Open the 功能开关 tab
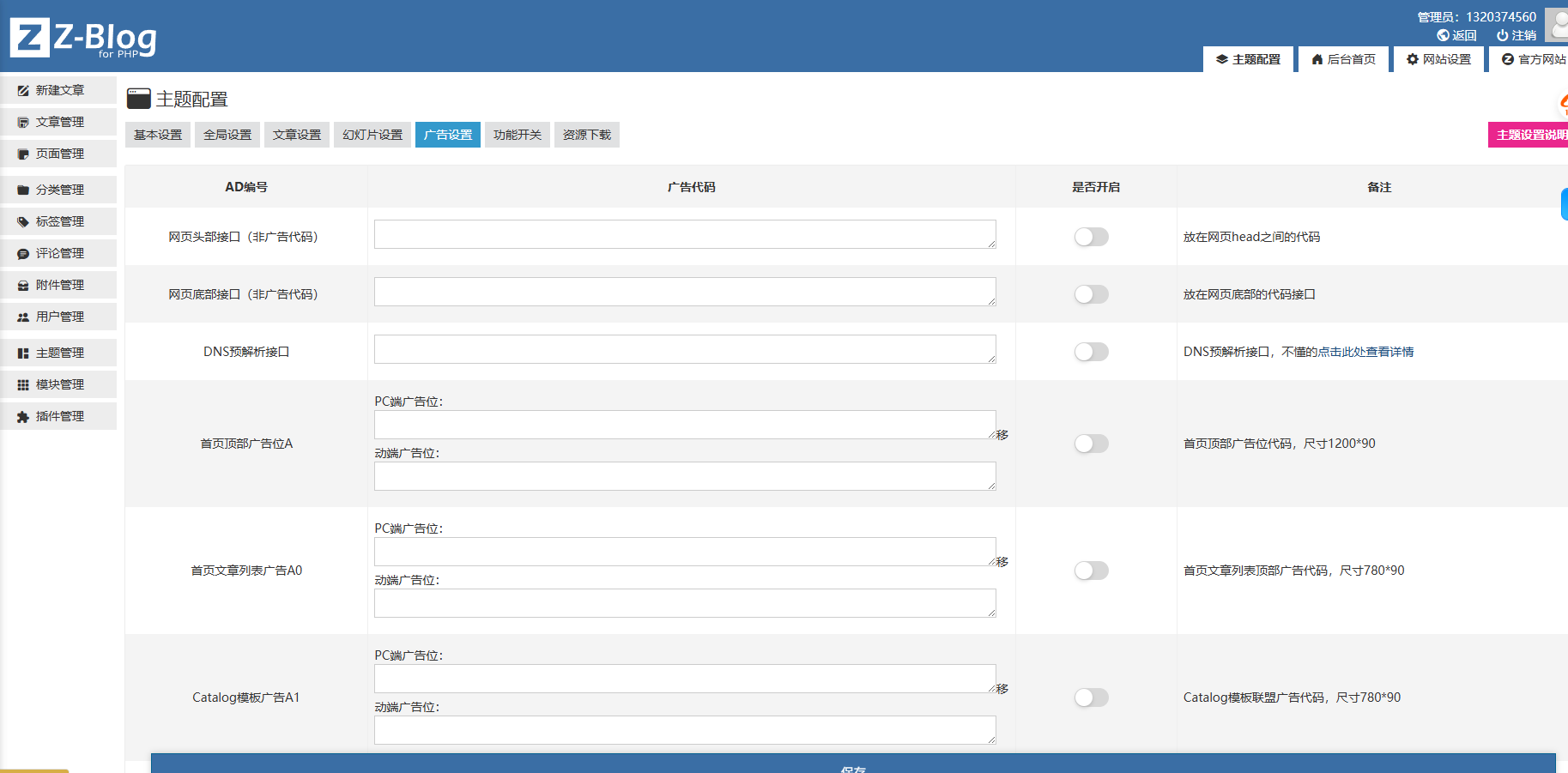Image resolution: width=1568 pixels, height=773 pixels. pyautogui.click(x=518, y=135)
